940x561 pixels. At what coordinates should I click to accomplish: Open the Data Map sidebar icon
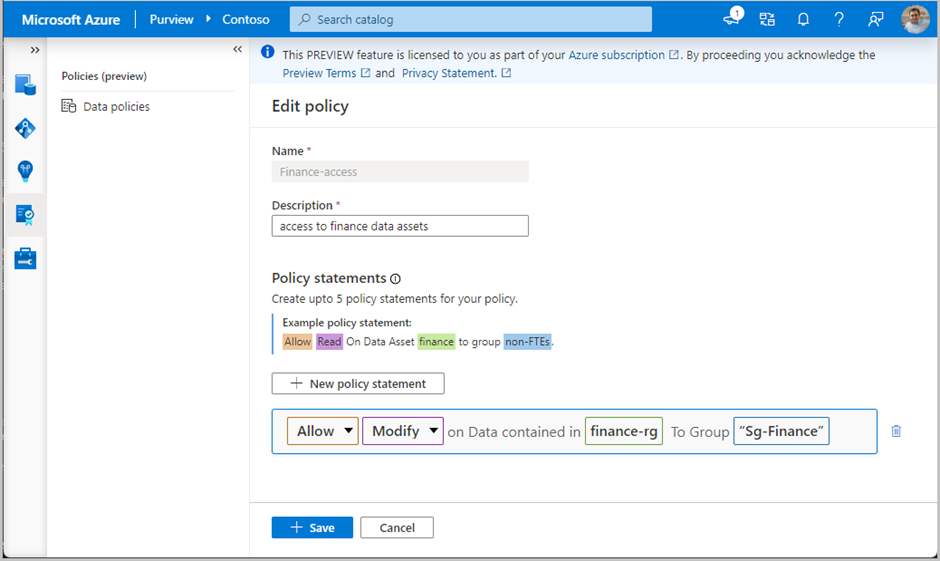pos(25,128)
